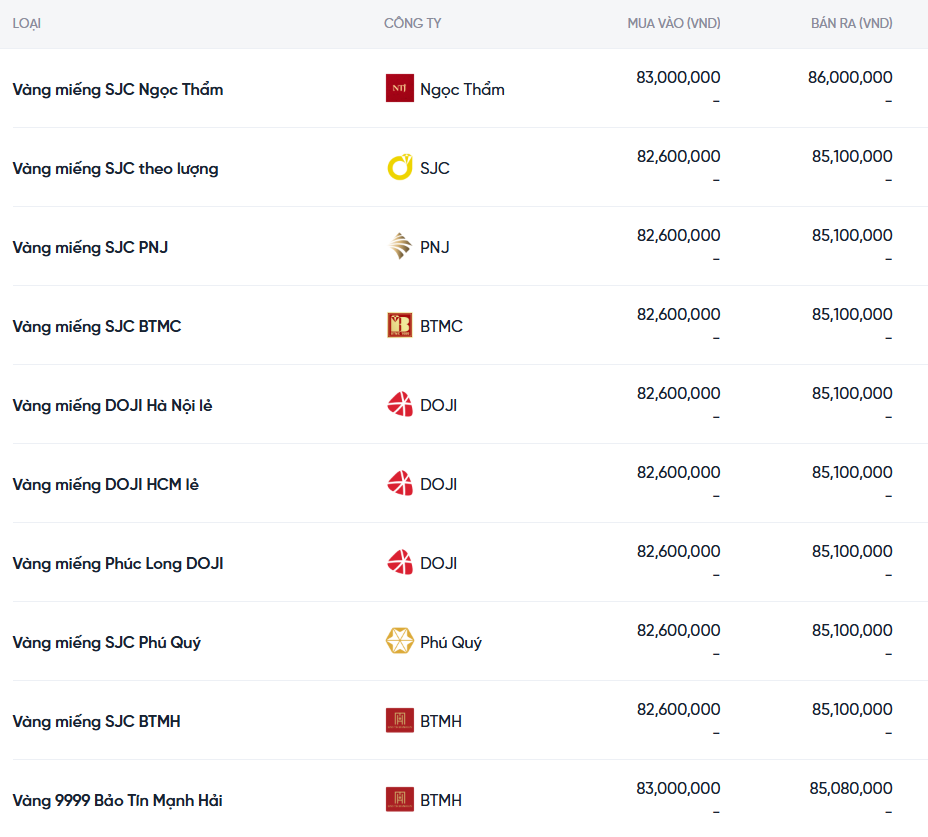Image resolution: width=928 pixels, height=837 pixels.
Task: Select Vàng 9999 Bảo Tín Mạnh Hải
Action: pyautogui.click(x=117, y=800)
